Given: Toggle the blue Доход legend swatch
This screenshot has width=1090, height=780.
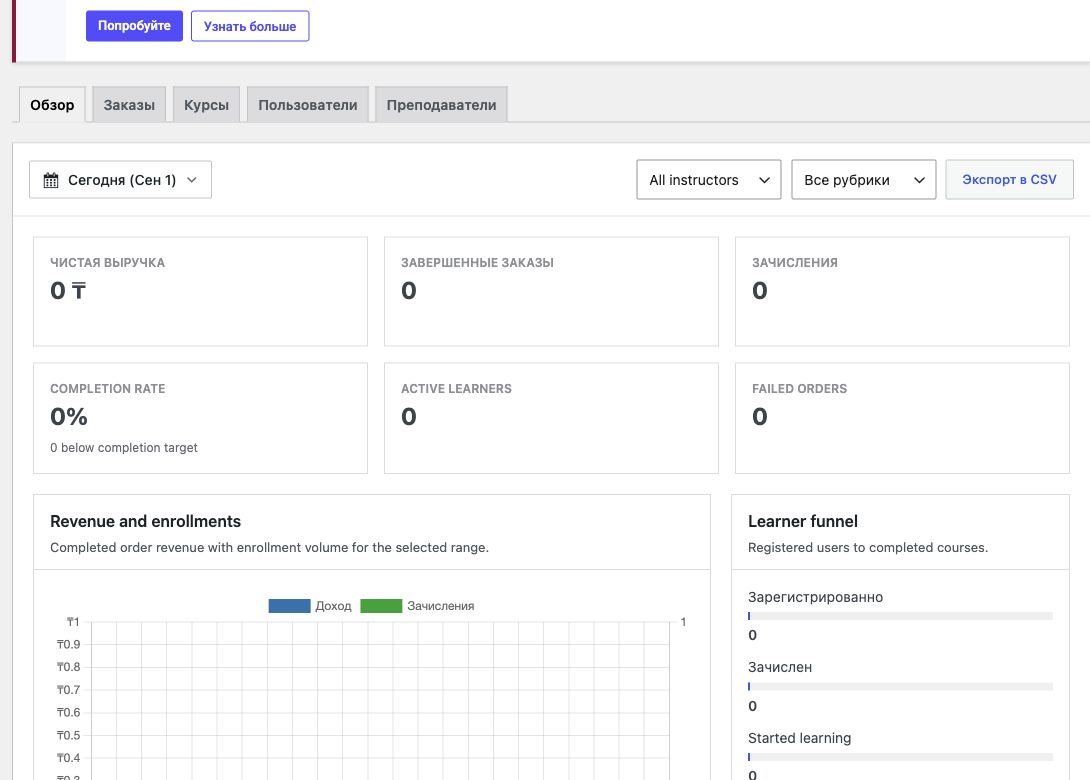Looking at the screenshot, I should pyautogui.click(x=289, y=606).
